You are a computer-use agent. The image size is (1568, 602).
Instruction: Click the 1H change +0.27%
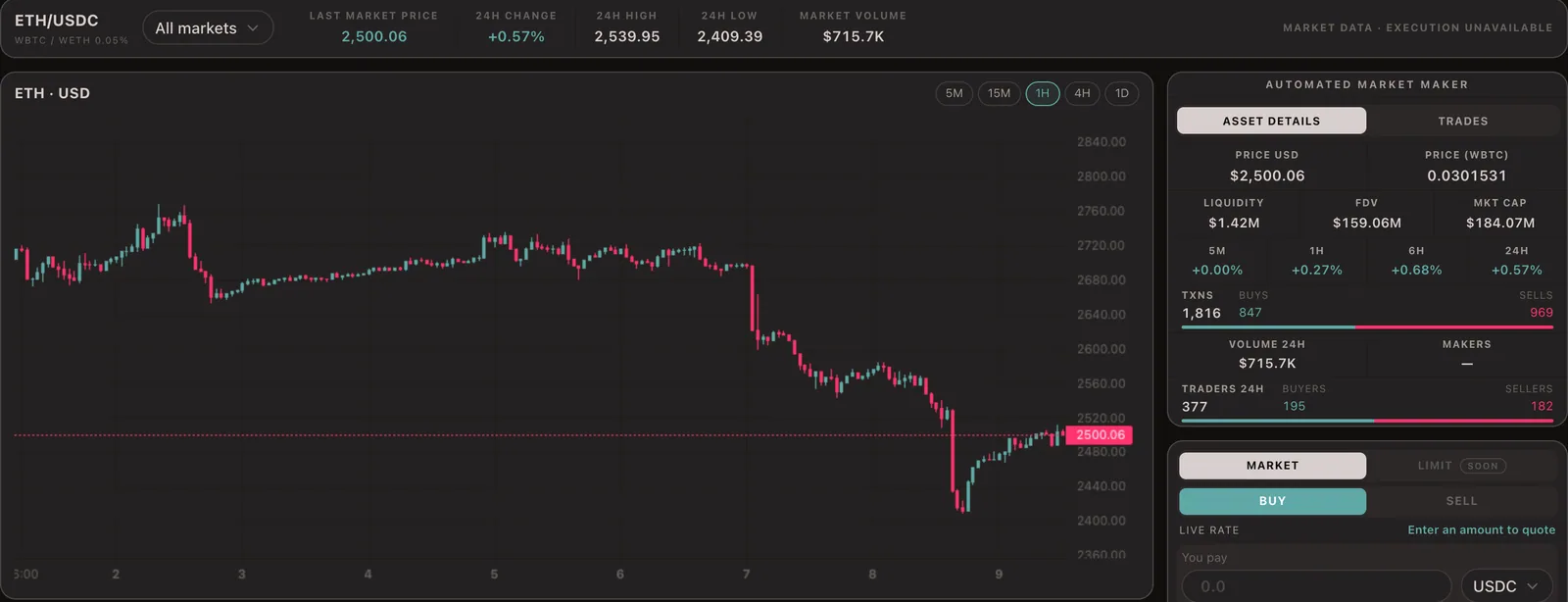coord(1317,270)
